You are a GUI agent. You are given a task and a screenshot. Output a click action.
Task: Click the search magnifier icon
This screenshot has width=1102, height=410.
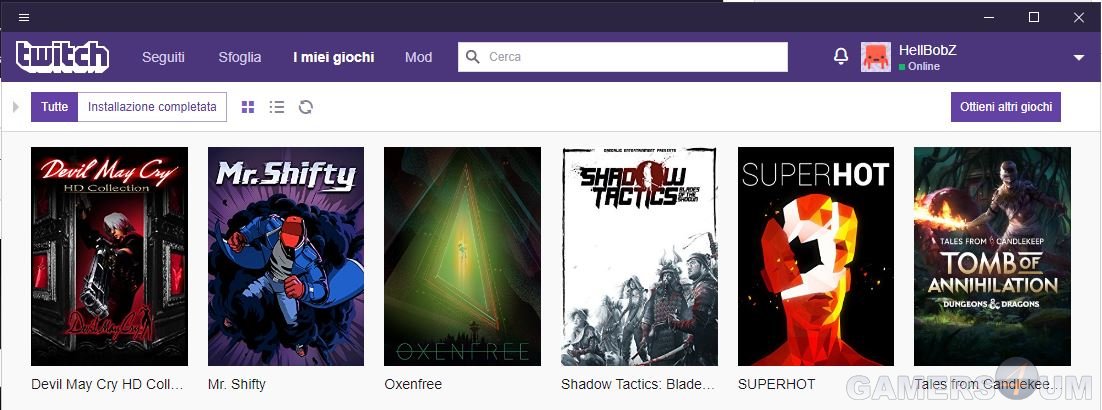(x=473, y=57)
